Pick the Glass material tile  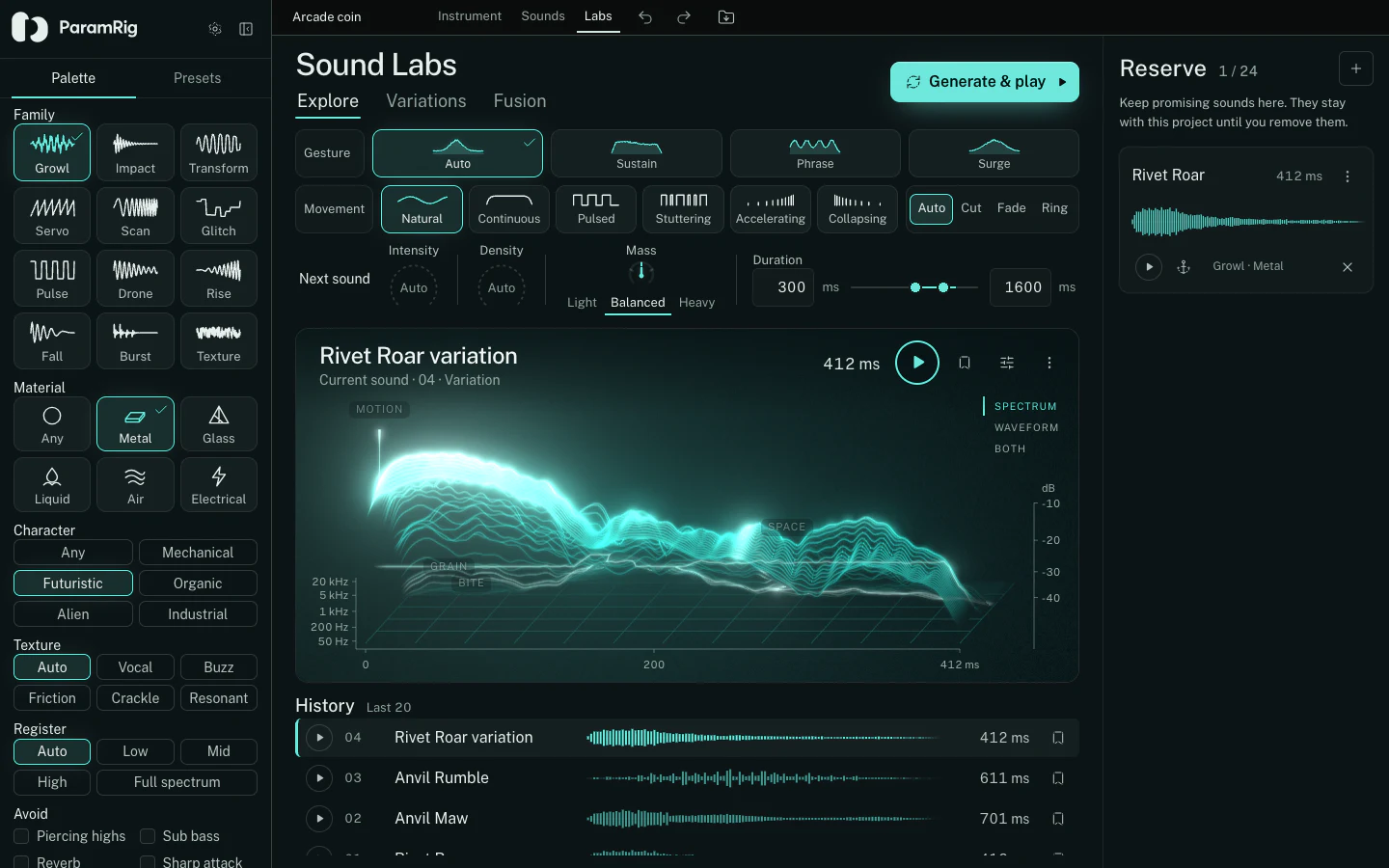pos(219,424)
